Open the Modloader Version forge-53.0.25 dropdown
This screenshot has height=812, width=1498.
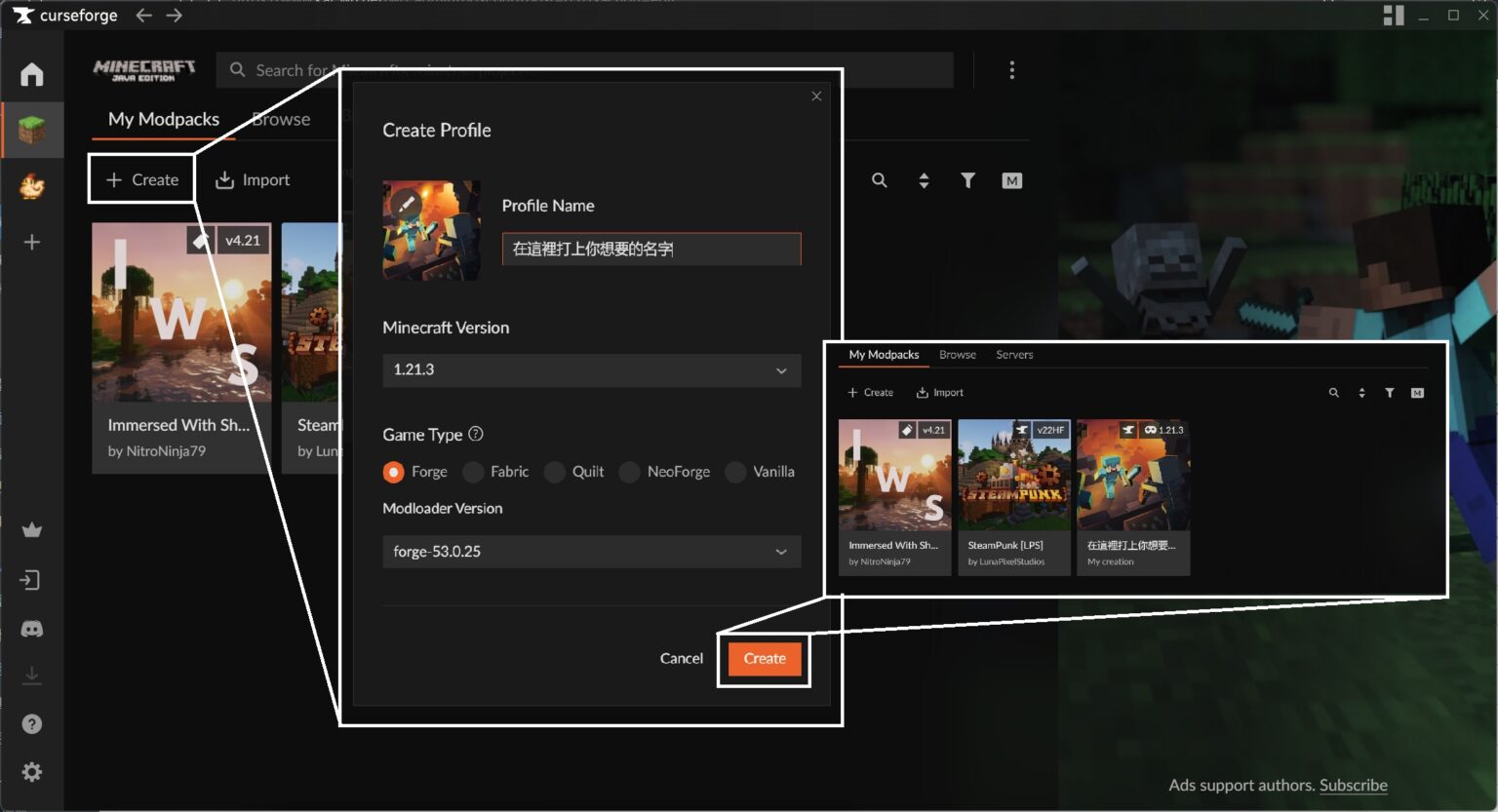click(x=591, y=552)
